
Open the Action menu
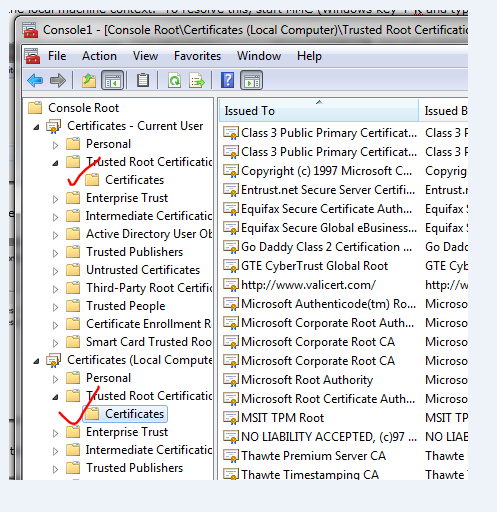tap(99, 56)
